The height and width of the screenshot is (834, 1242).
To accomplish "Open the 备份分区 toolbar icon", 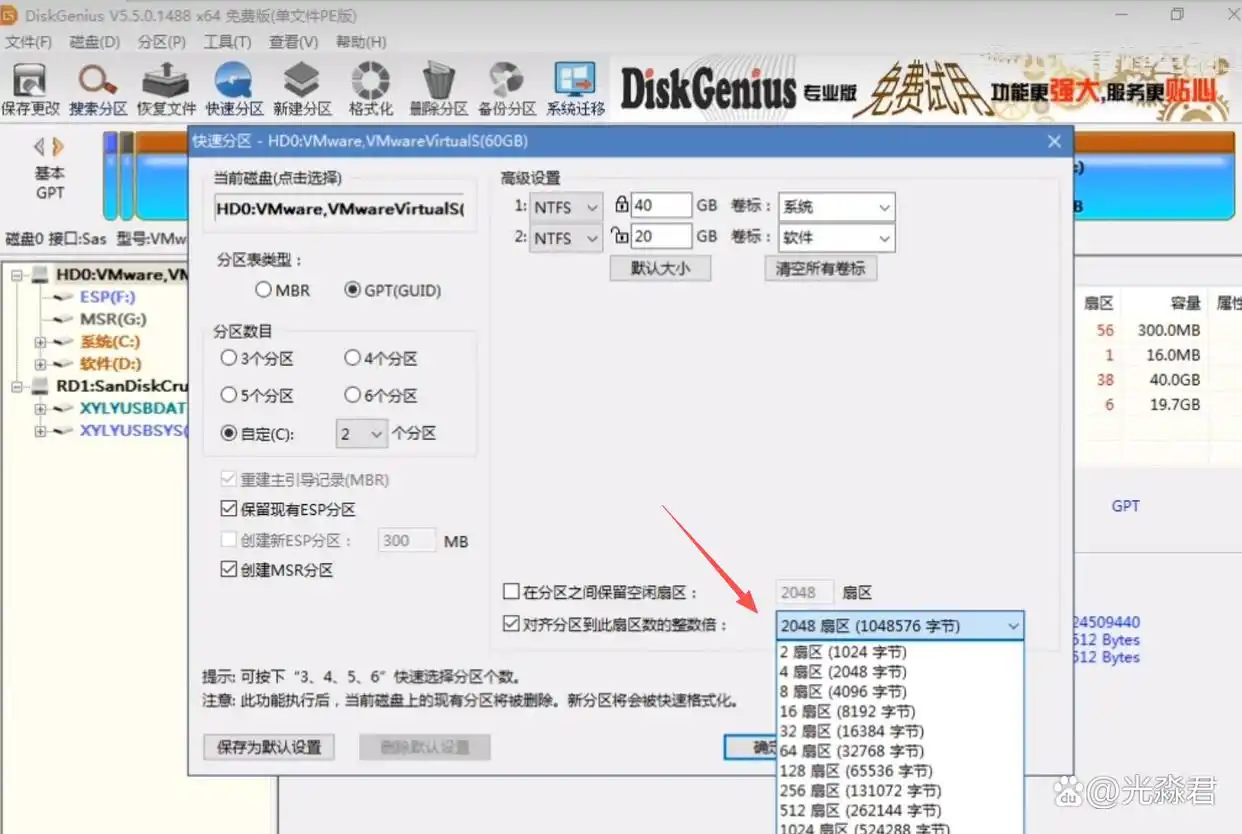I will (506, 88).
